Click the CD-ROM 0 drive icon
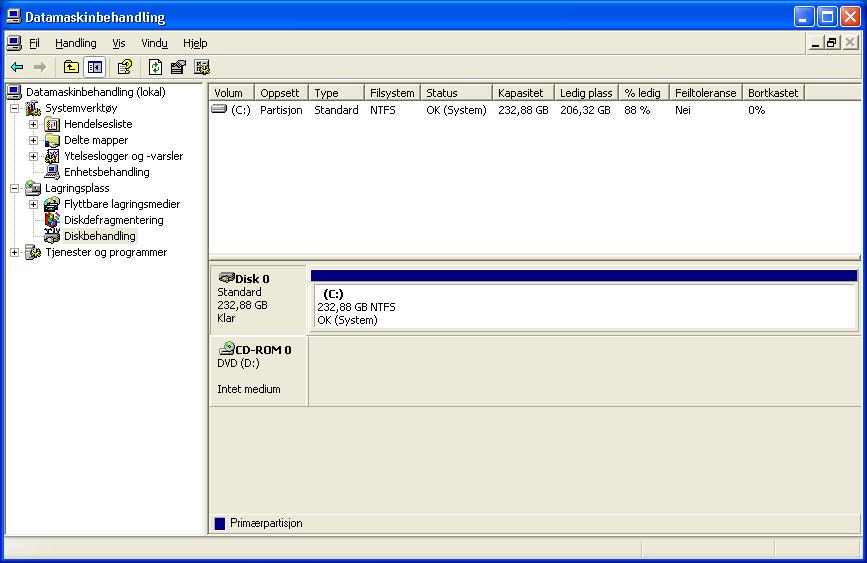This screenshot has height=563, width=867. (x=226, y=348)
